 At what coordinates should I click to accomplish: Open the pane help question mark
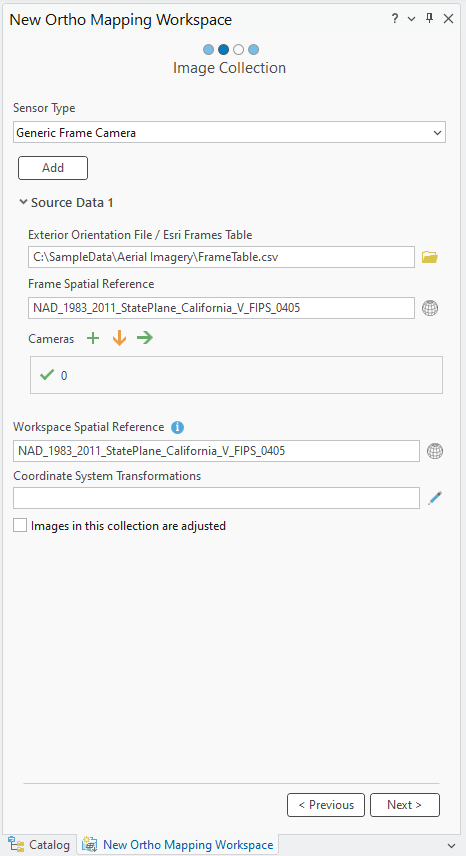[395, 19]
